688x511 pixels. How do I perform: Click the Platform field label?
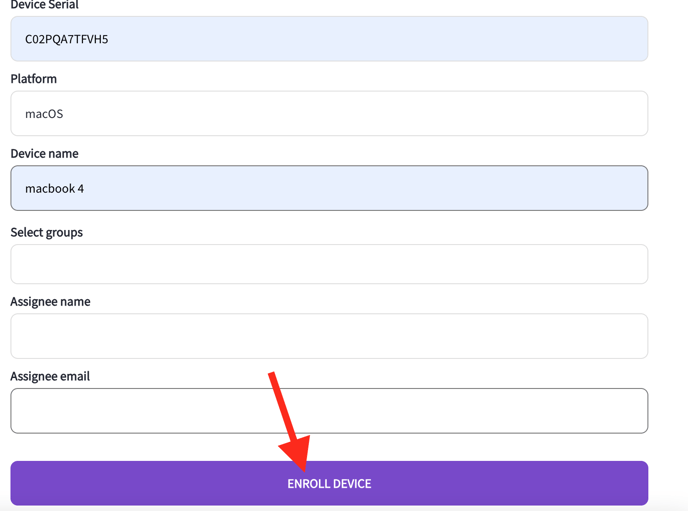[x=34, y=79]
